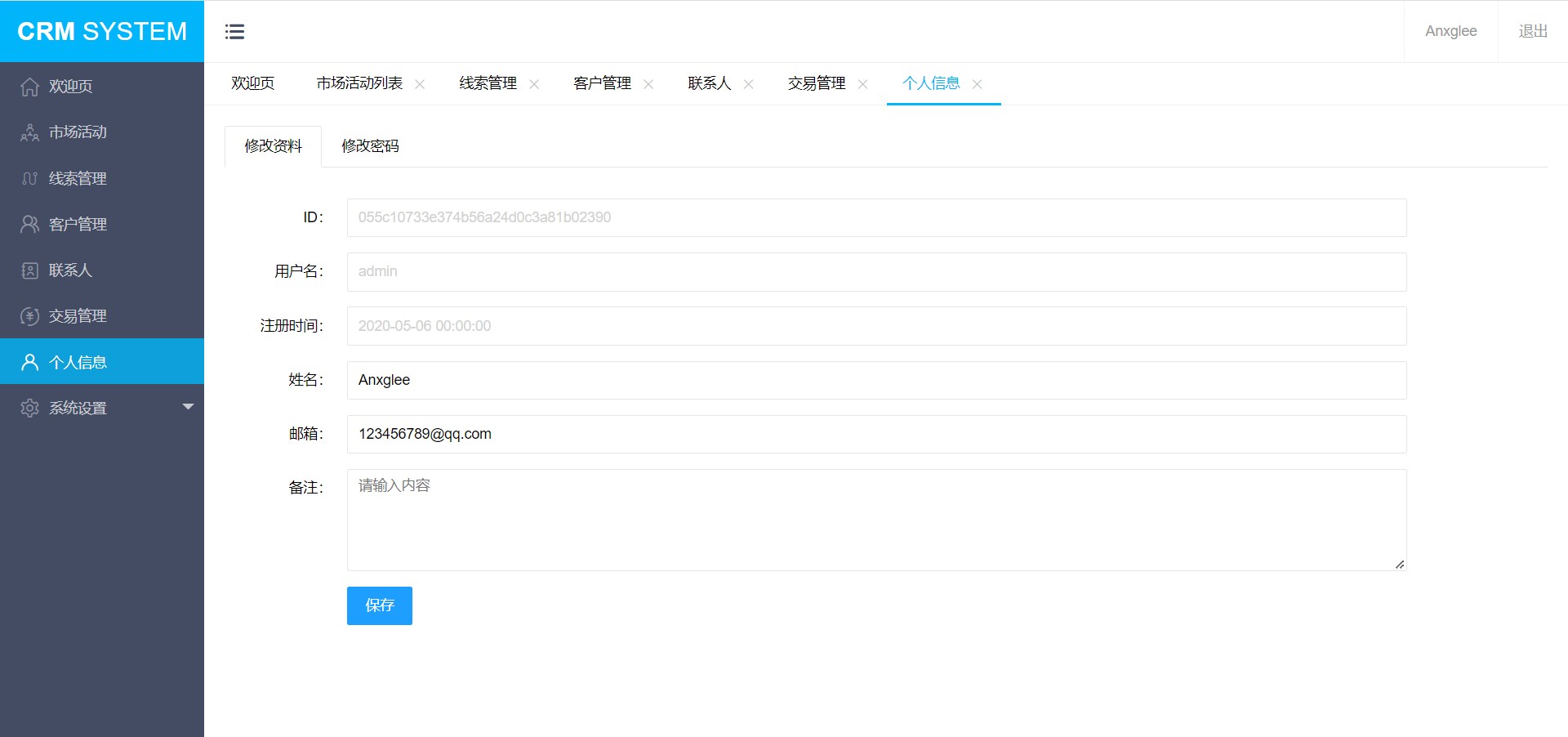Open the 客户管理 page tab

pos(602,83)
